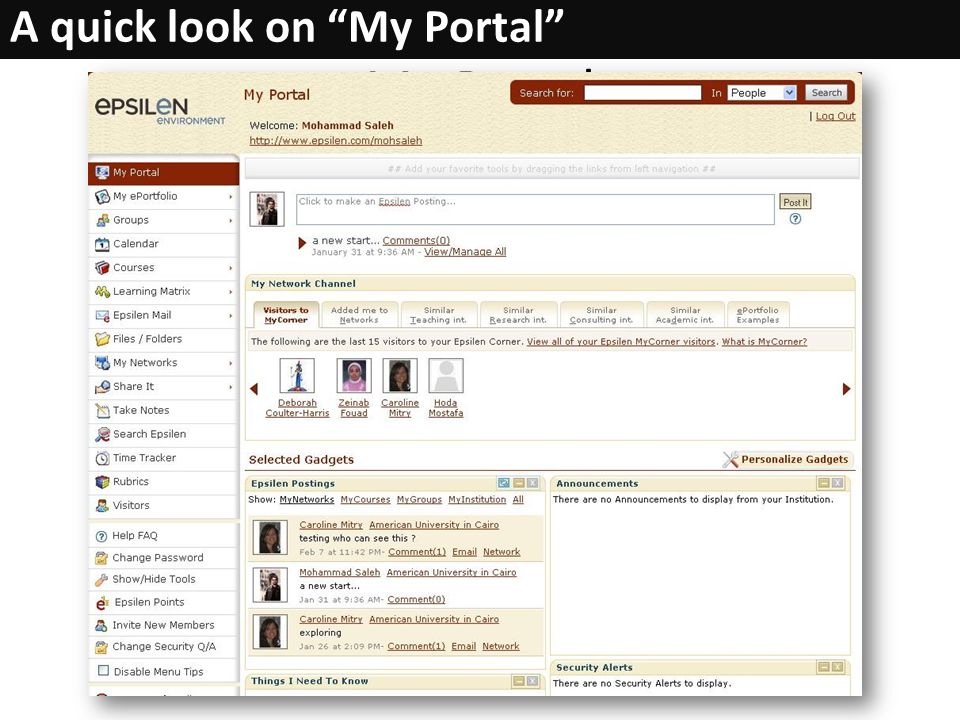This screenshot has width=960, height=720.
Task: Filter postings by MyCourses link
Action: [x=366, y=500]
